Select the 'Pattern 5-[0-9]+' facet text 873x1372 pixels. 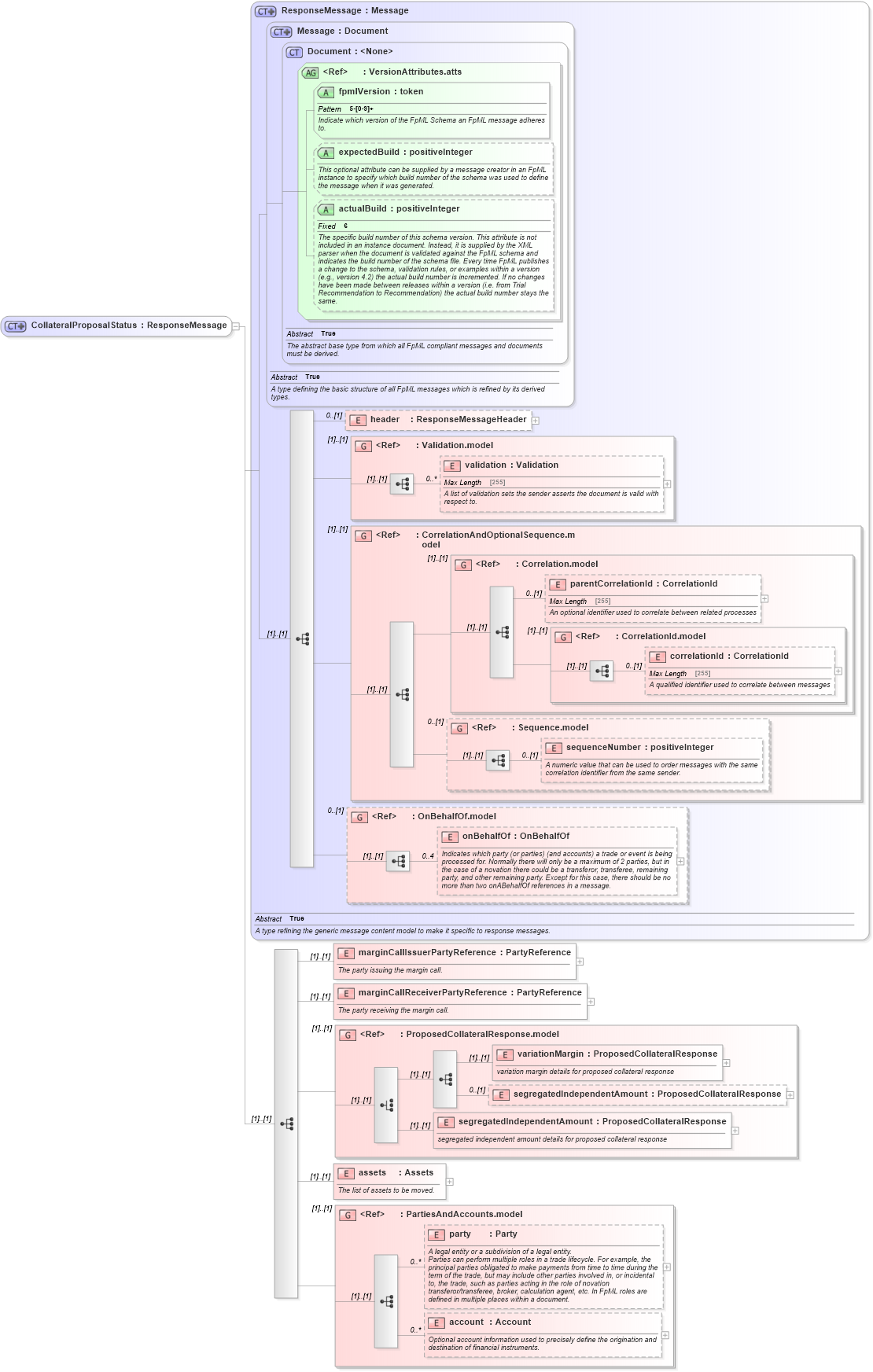point(346,109)
